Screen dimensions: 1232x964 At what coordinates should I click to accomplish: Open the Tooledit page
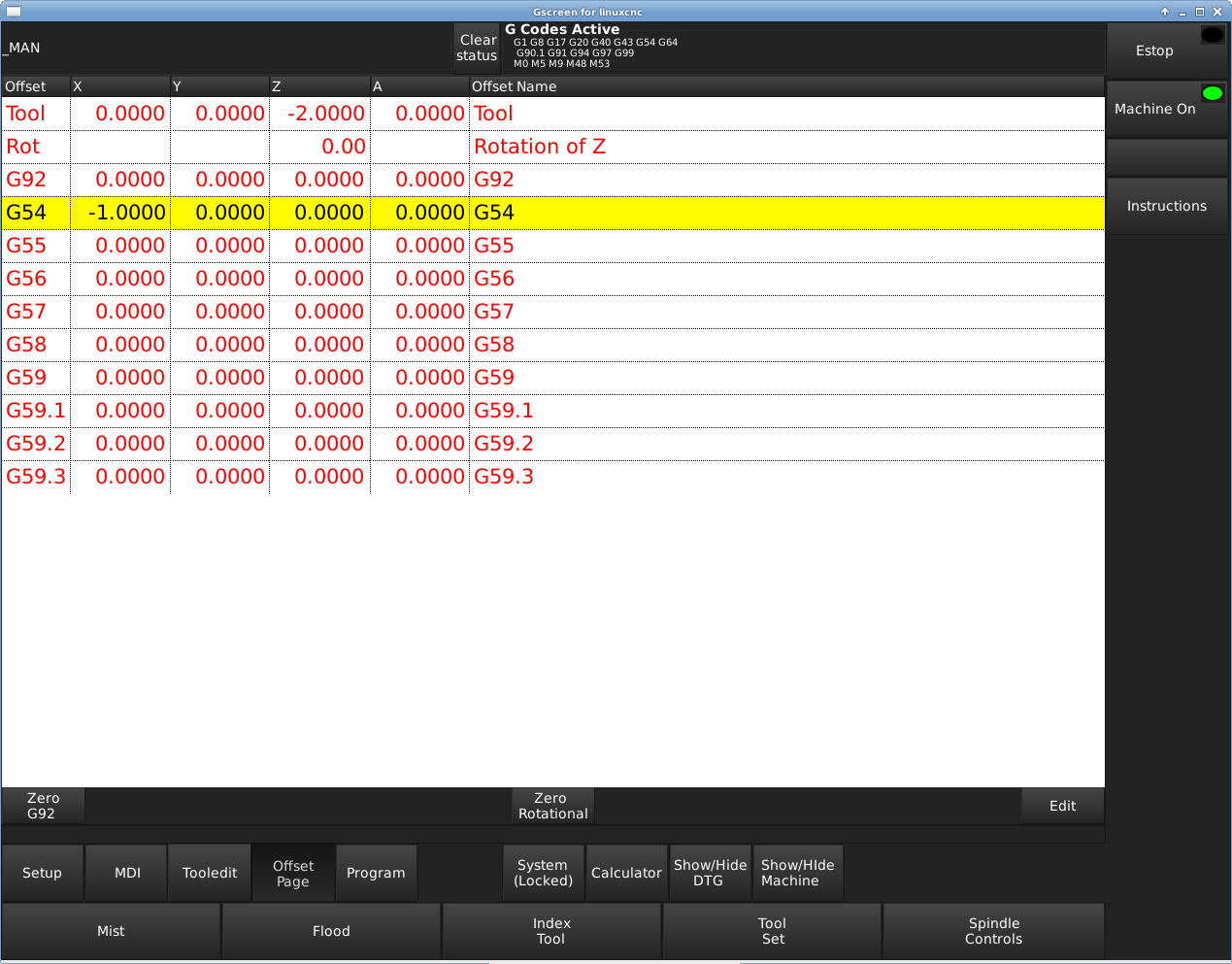coord(210,873)
